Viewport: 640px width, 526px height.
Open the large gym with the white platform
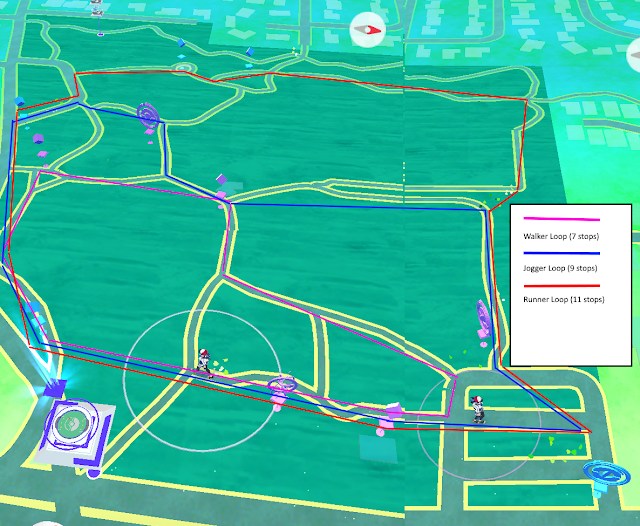pos(73,433)
